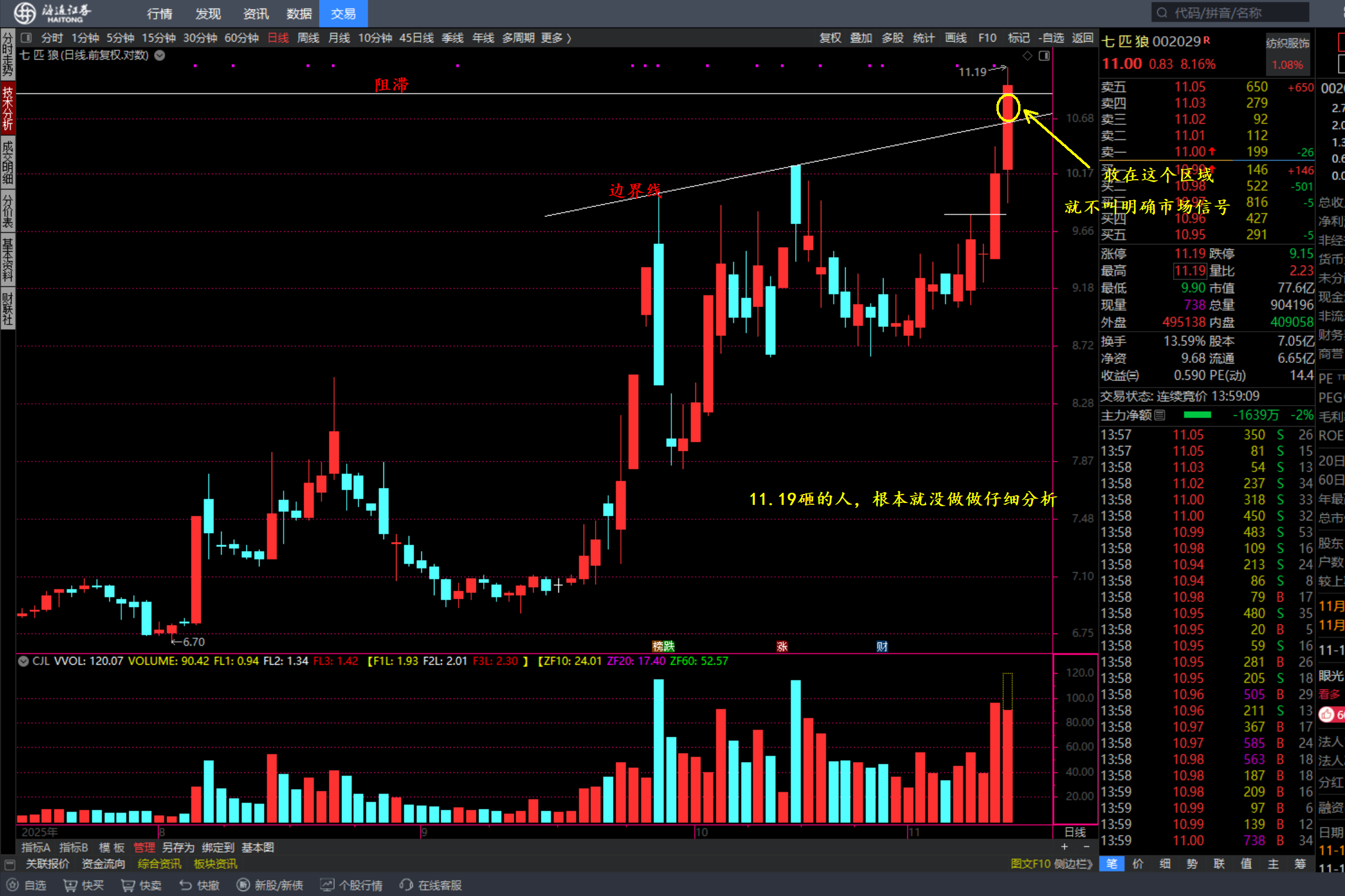Click the 个股行情 monitor icon

327,885
